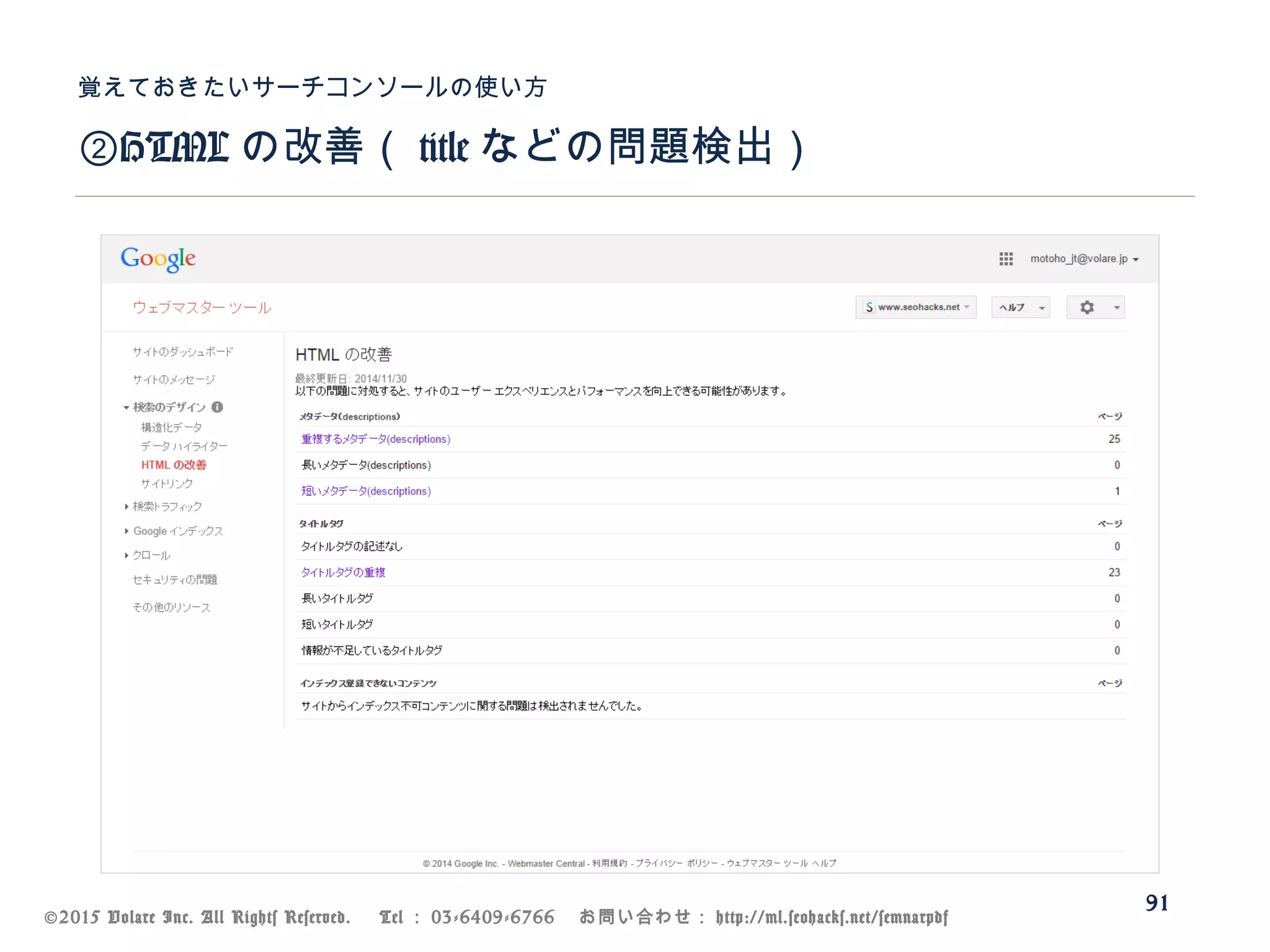Collapse the 検索のデザイン section
The image size is (1270, 952).
pyautogui.click(x=127, y=407)
